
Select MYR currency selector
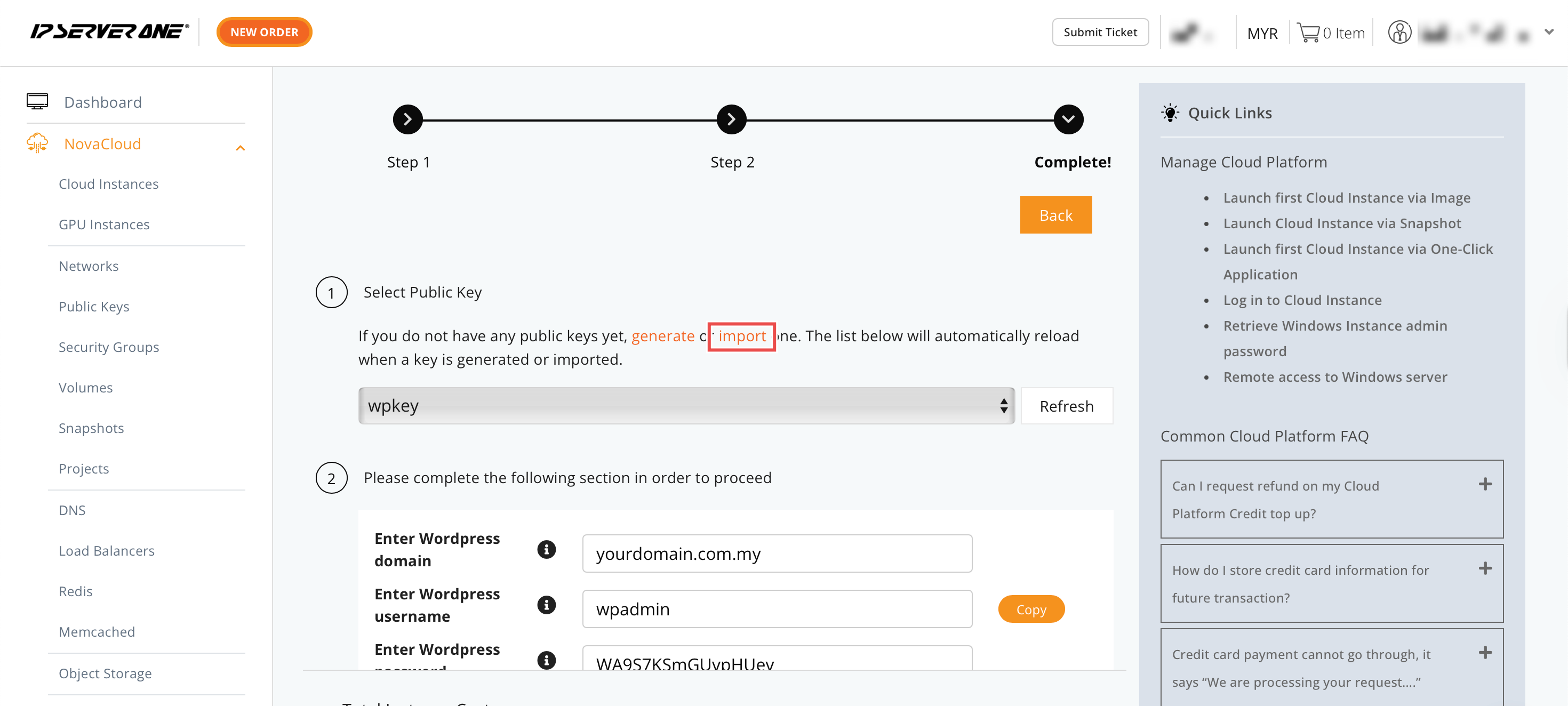[x=1262, y=34]
